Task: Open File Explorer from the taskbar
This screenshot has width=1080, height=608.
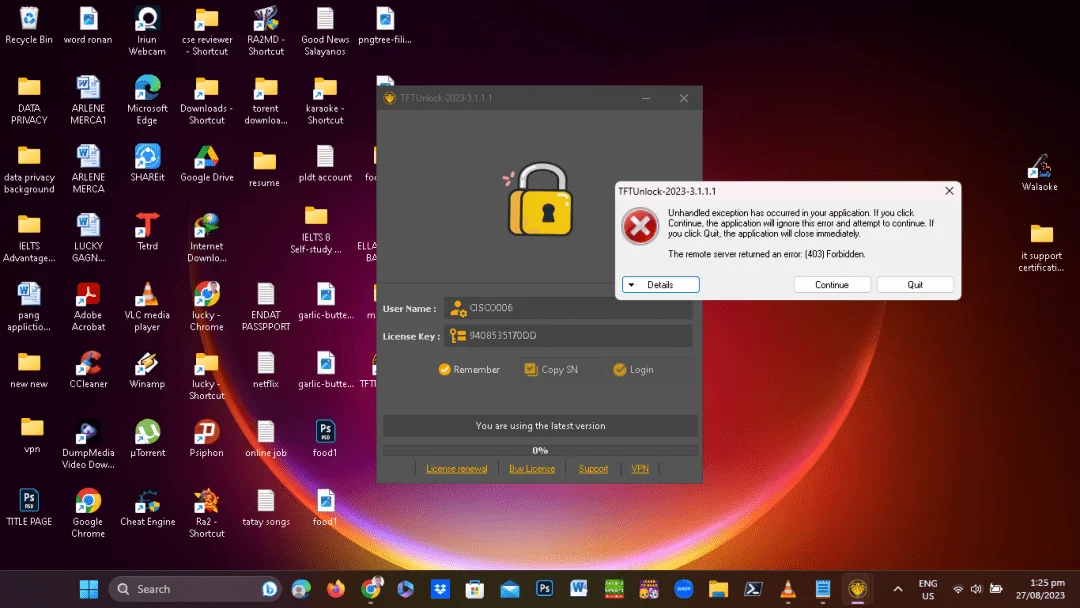Action: click(718, 589)
